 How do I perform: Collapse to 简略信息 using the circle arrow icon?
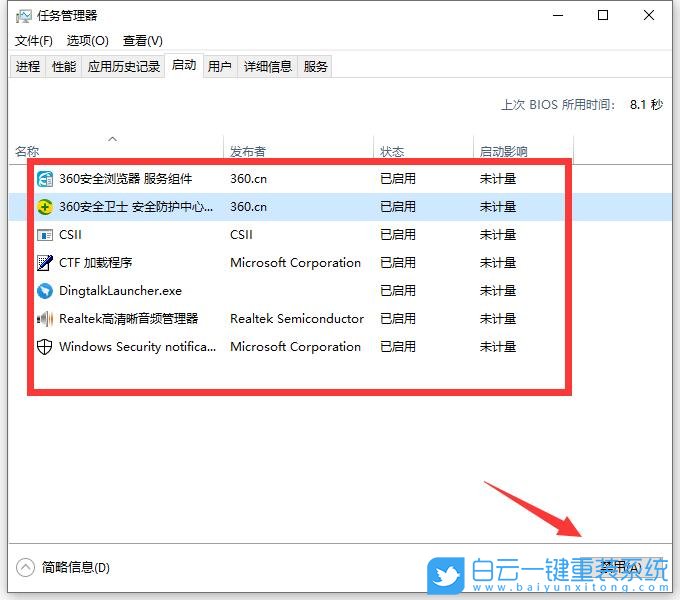click(25, 567)
